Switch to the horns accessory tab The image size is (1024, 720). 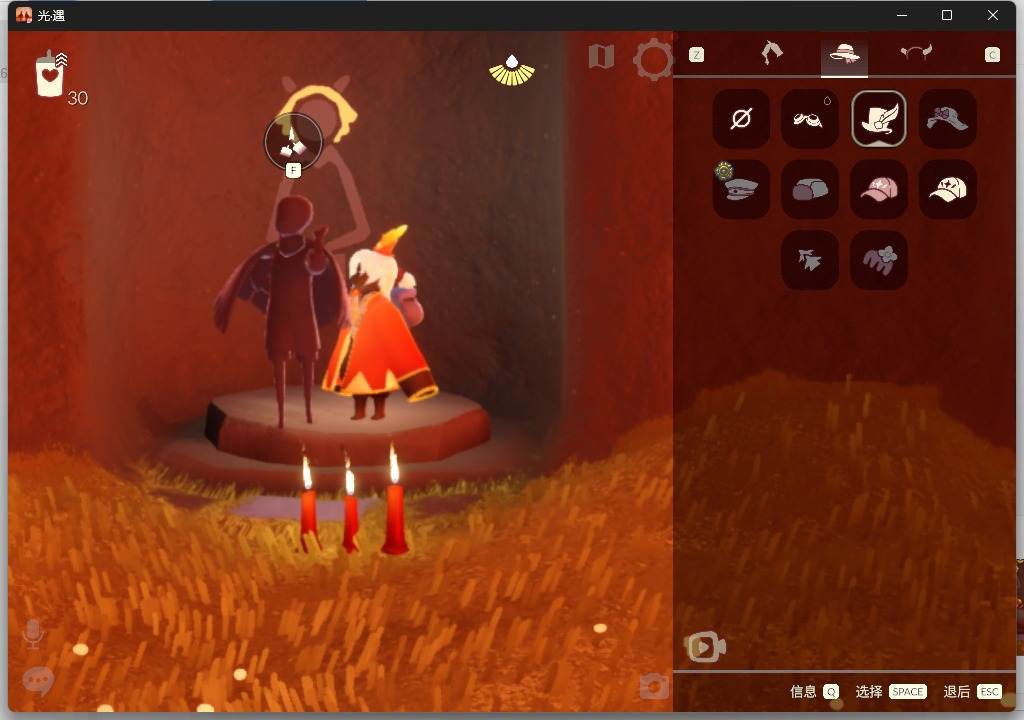[x=916, y=52]
